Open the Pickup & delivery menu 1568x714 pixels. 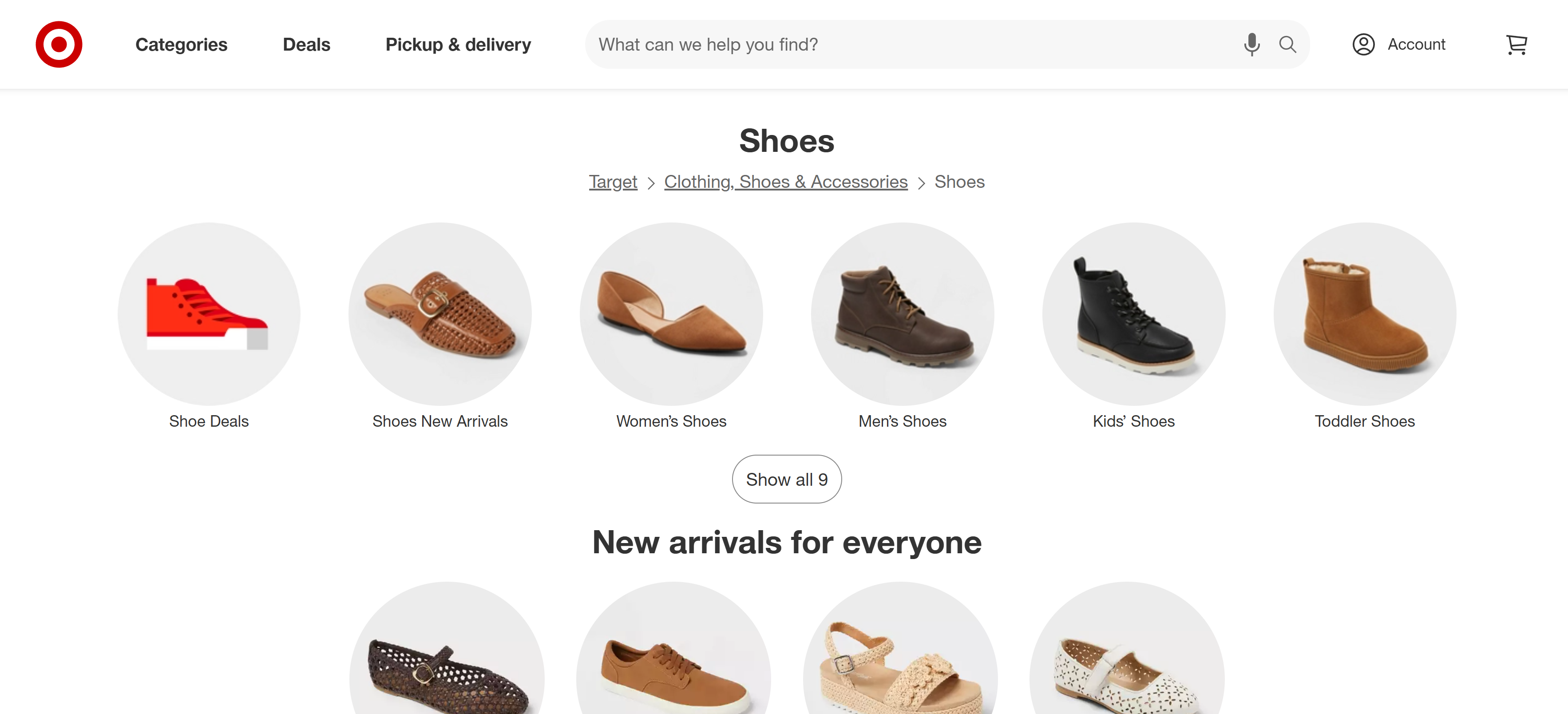tap(458, 44)
